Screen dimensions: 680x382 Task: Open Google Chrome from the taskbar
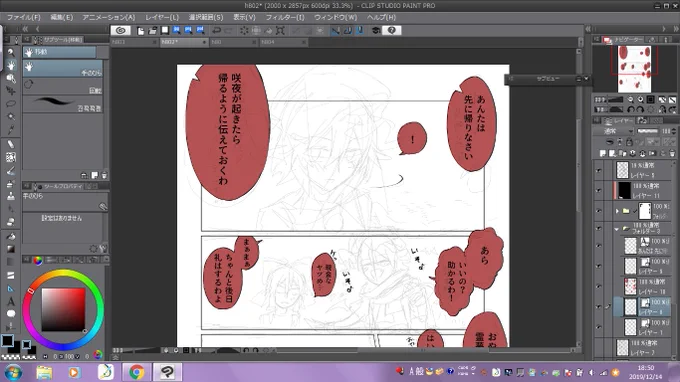click(137, 372)
